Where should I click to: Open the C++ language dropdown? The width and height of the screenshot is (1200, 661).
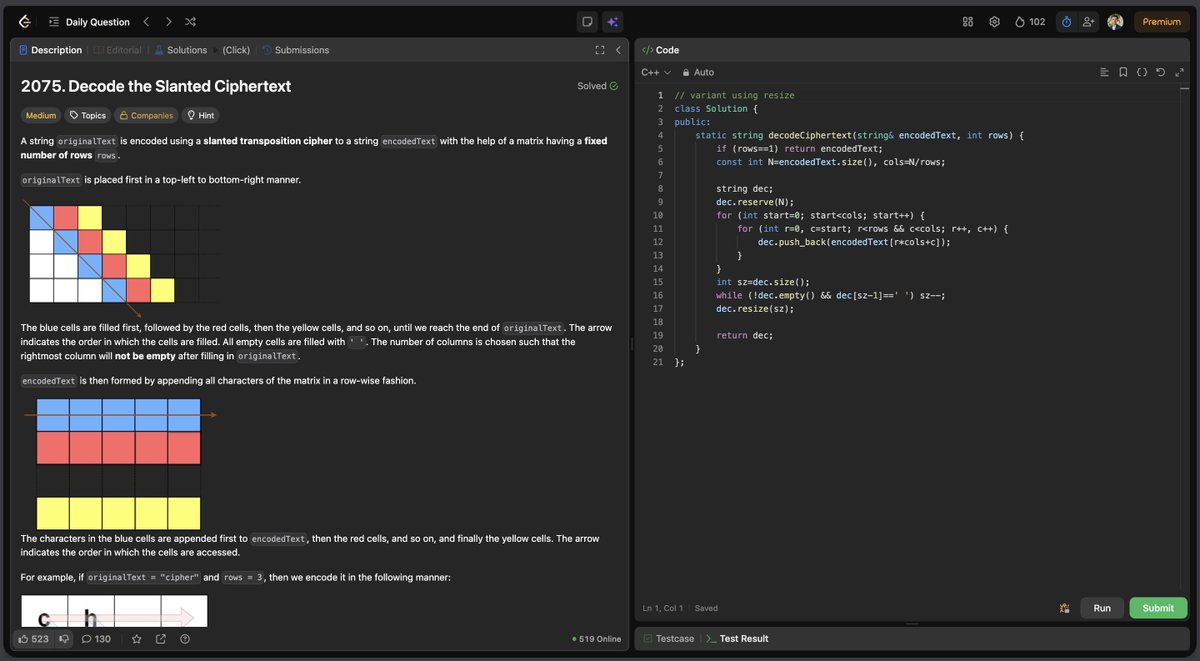coord(656,72)
